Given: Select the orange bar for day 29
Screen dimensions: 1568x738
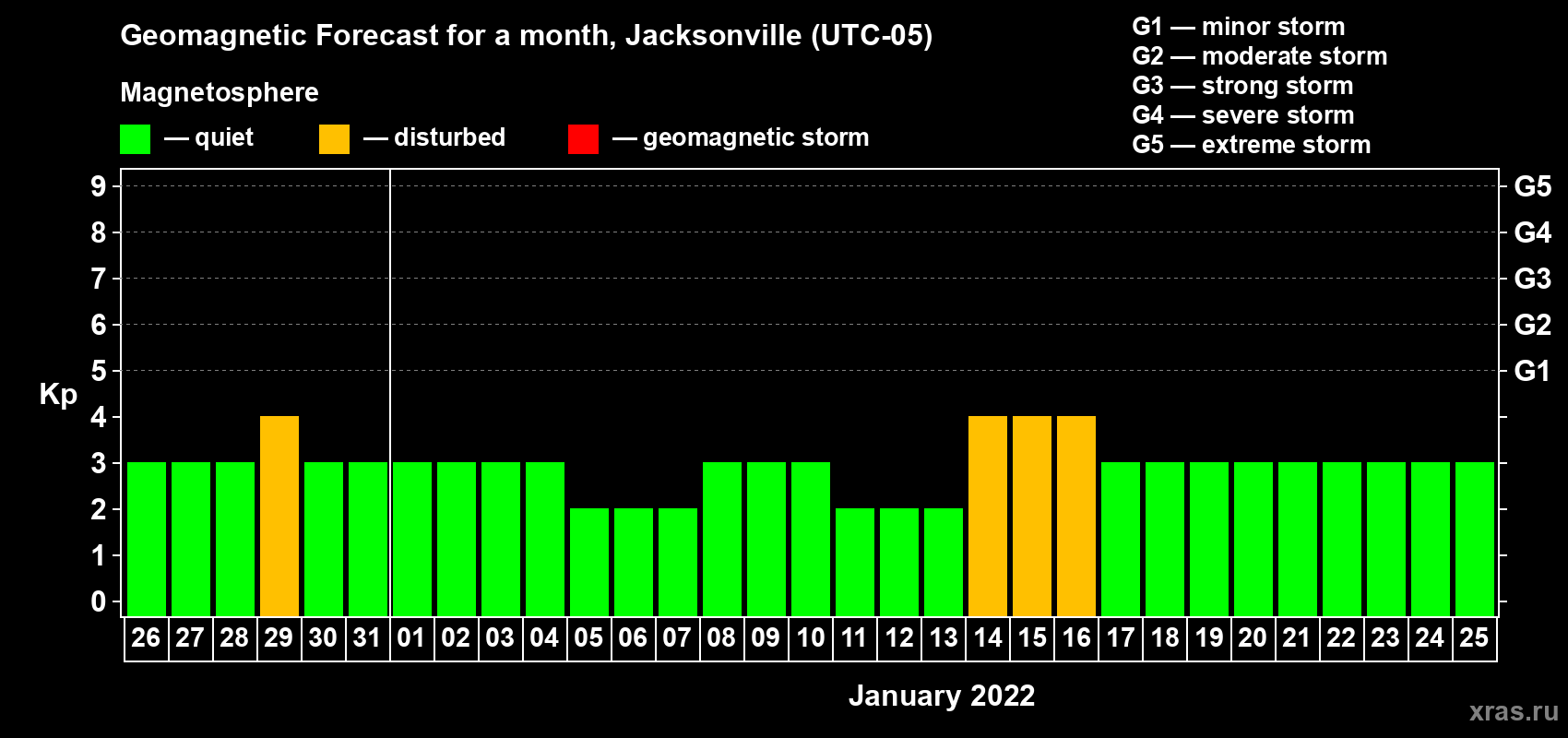Looking at the screenshot, I should [279, 516].
